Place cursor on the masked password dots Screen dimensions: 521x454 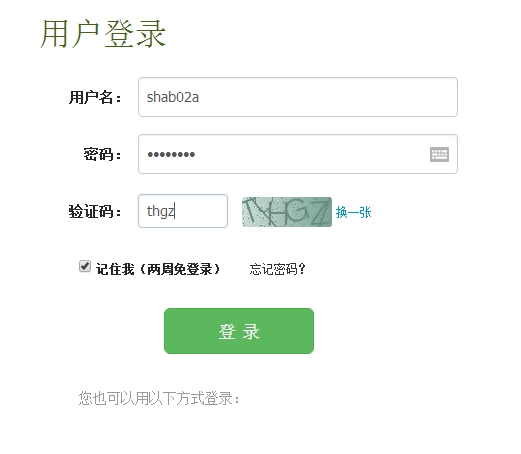point(171,154)
